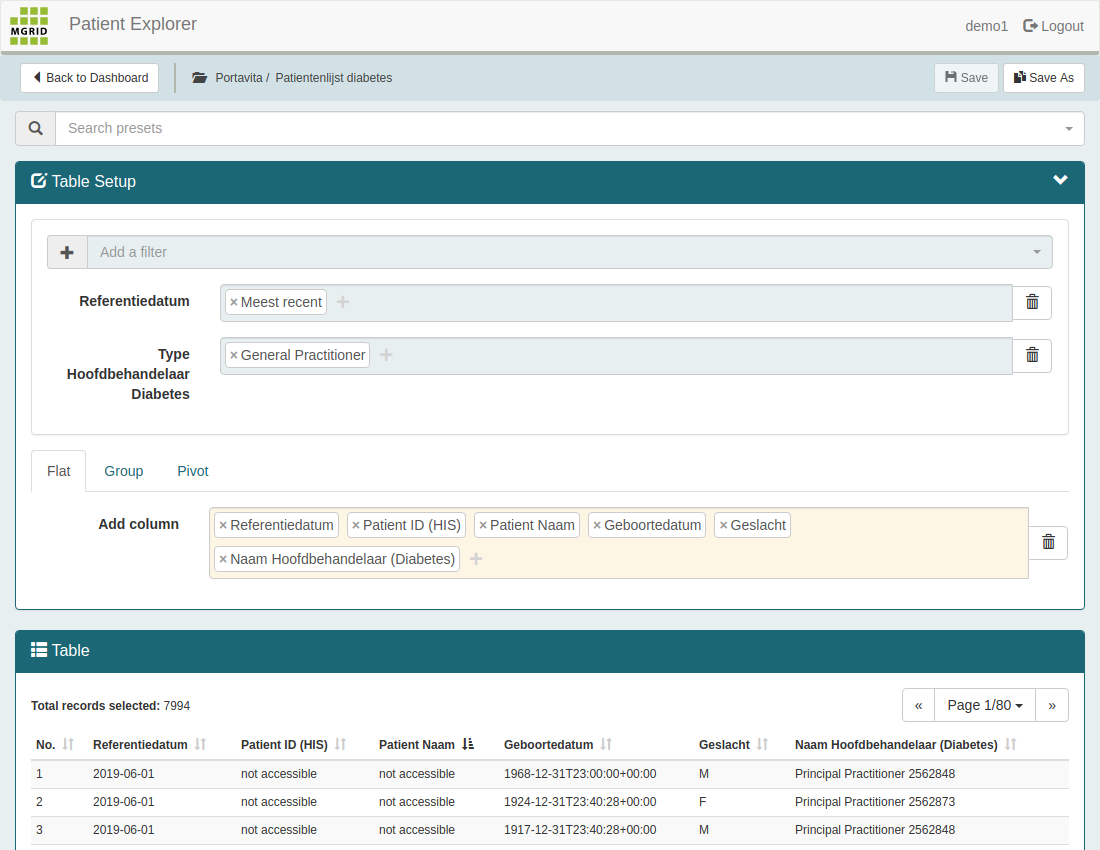Click Principal Practitioner 2562873 cell

coord(875,802)
